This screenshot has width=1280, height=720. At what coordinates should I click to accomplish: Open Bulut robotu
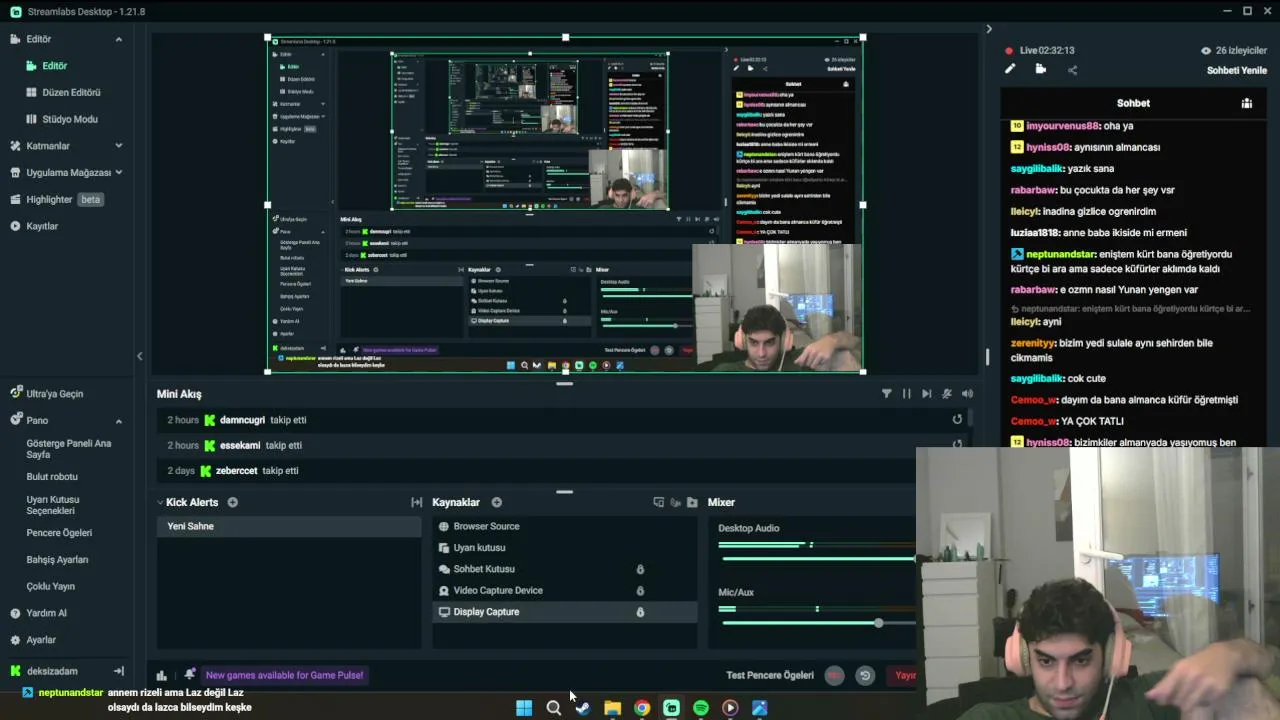click(x=52, y=477)
